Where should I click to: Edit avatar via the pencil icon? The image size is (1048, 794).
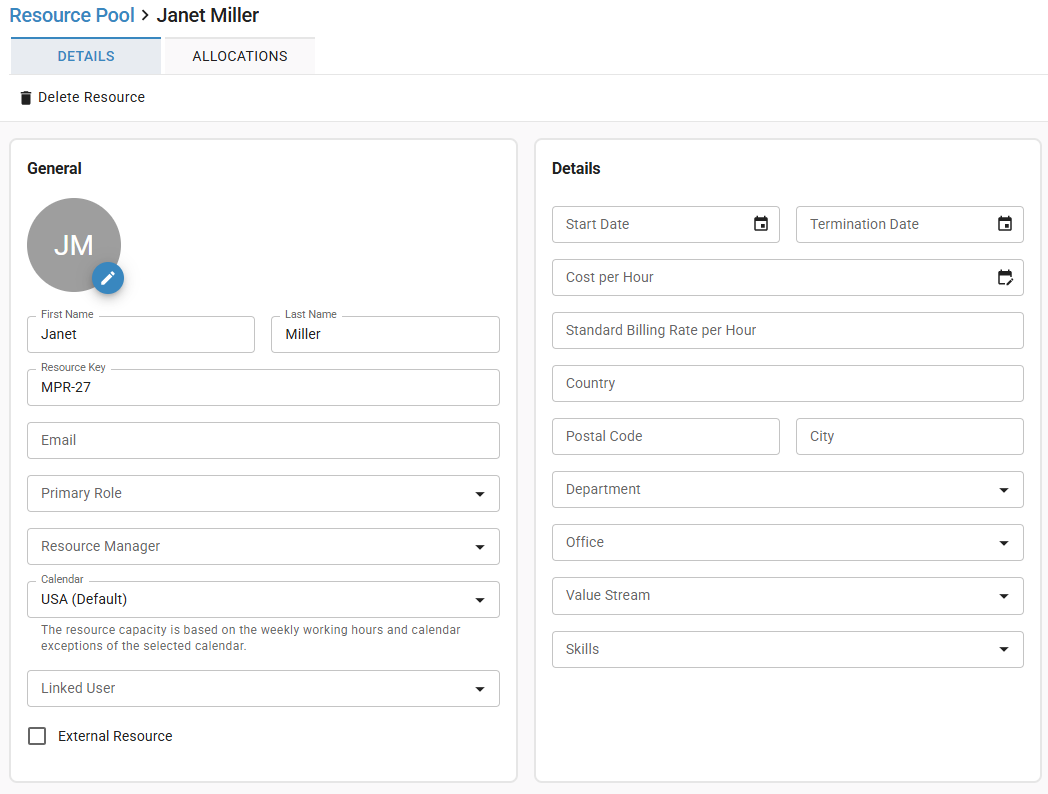[108, 278]
